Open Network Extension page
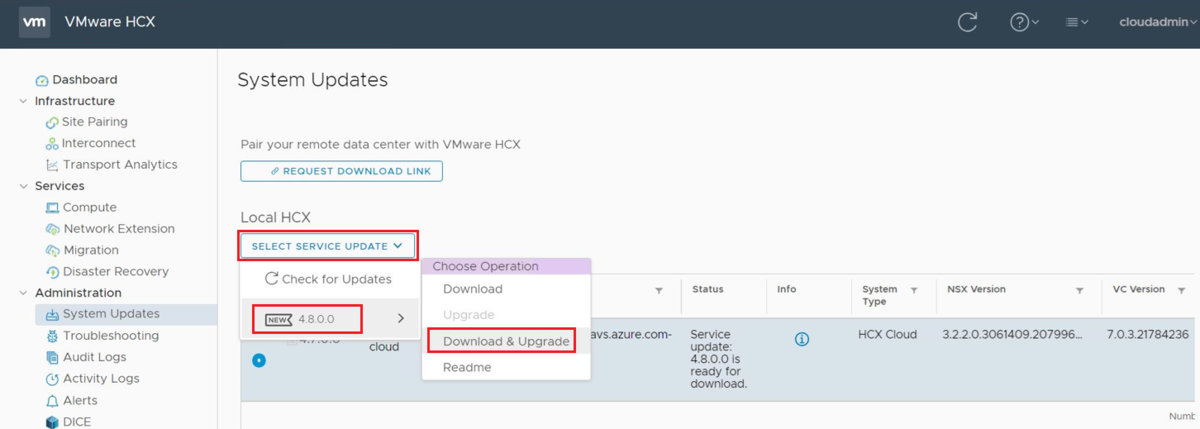Image resolution: width=1200 pixels, height=429 pixels. pyautogui.click(x=119, y=229)
